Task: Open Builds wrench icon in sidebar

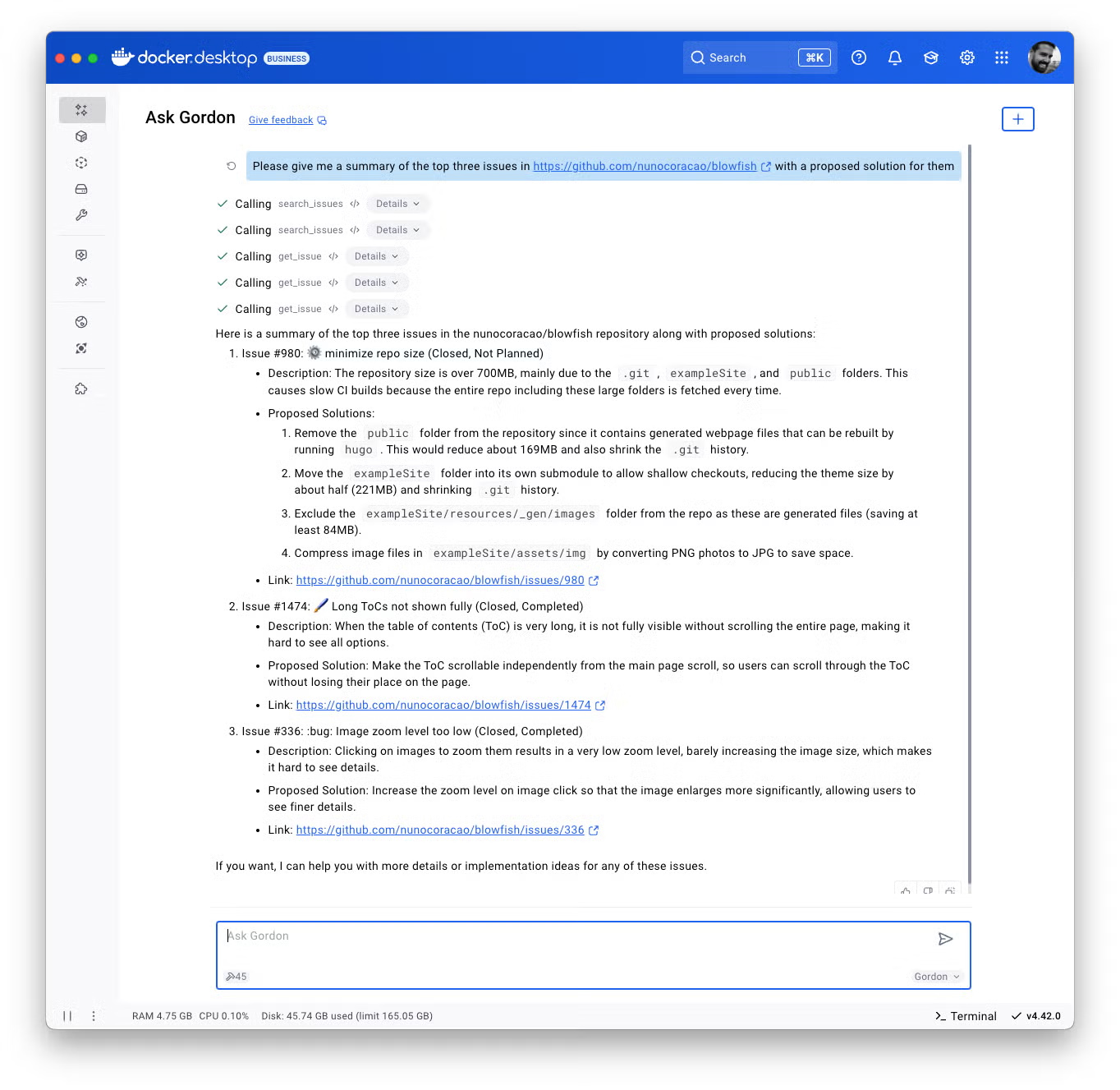Action: 81,215
